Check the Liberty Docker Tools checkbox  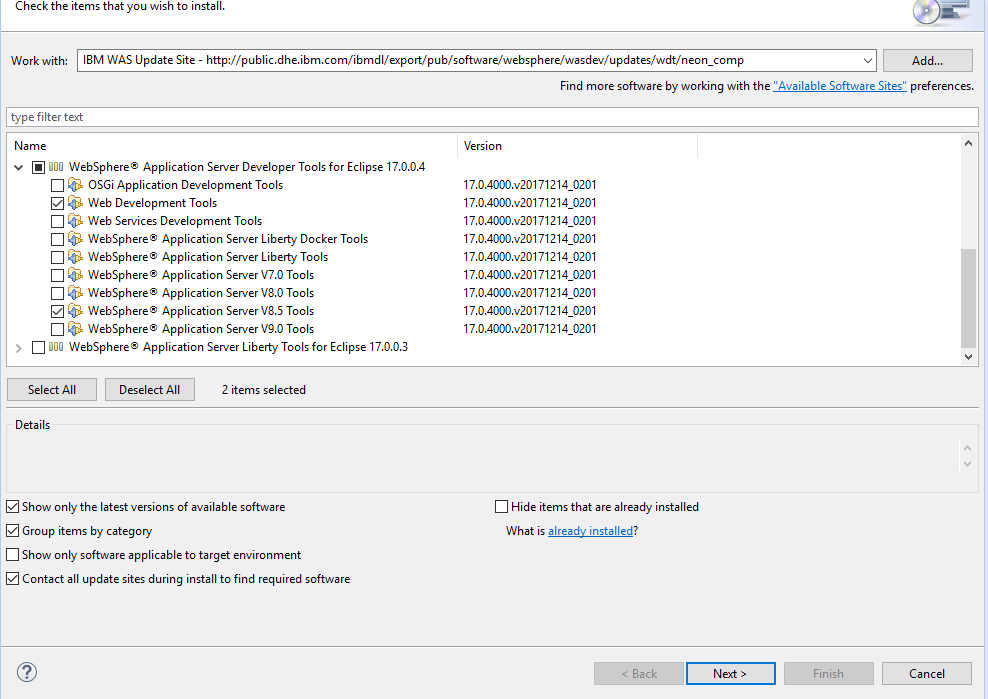pyautogui.click(x=57, y=239)
